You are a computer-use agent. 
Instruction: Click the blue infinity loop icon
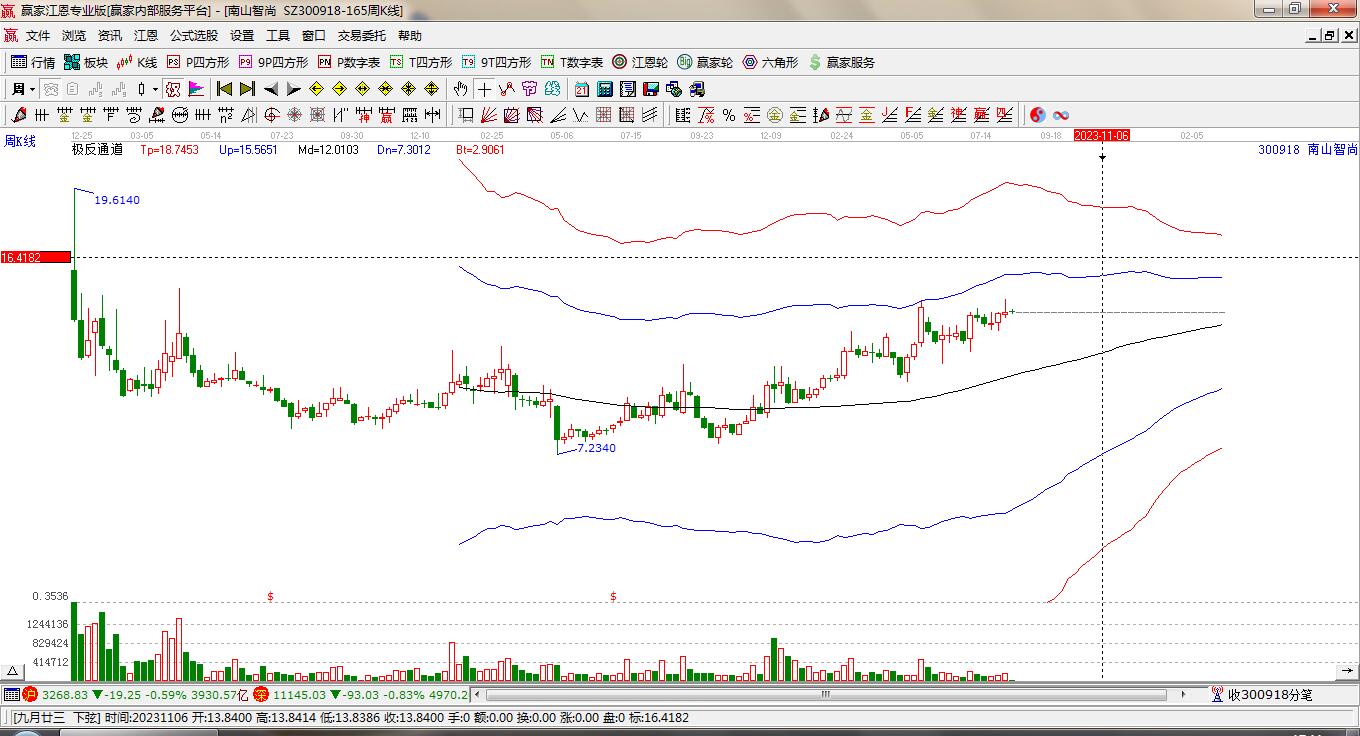[1061, 115]
